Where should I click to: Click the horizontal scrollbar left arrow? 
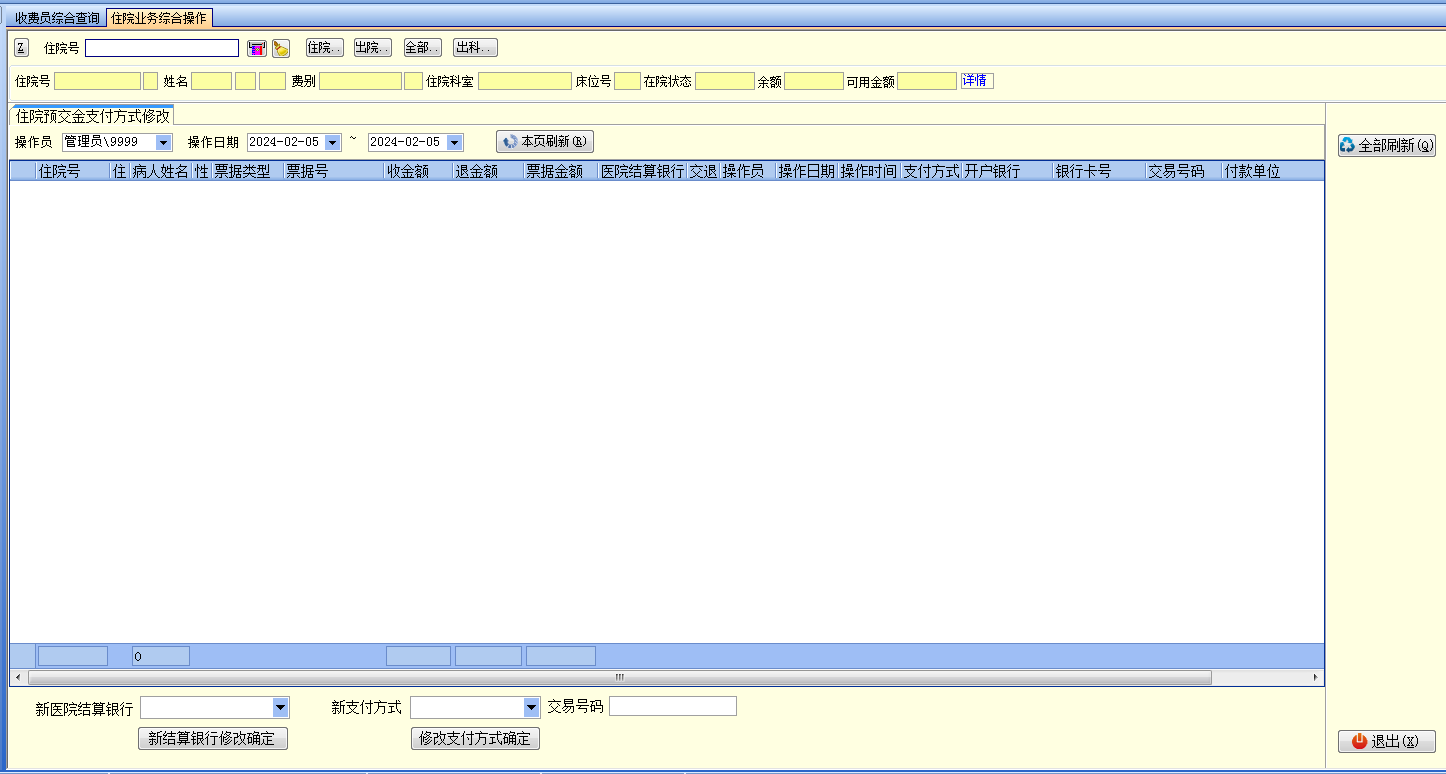(18, 678)
